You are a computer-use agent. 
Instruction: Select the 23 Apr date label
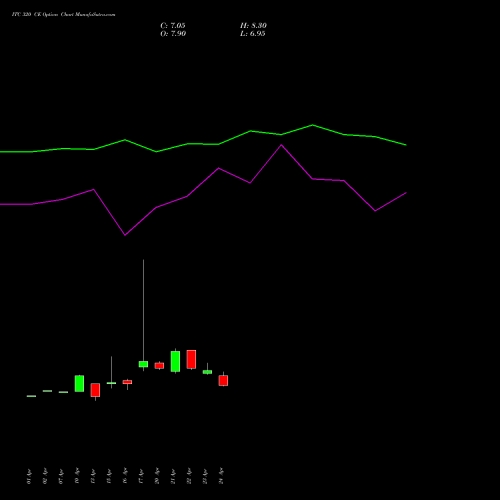pos(205,476)
